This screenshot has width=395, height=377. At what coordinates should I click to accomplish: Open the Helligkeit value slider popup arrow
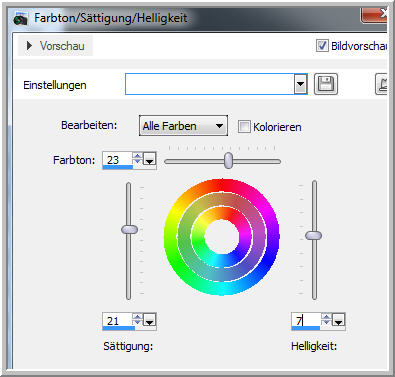click(x=339, y=320)
